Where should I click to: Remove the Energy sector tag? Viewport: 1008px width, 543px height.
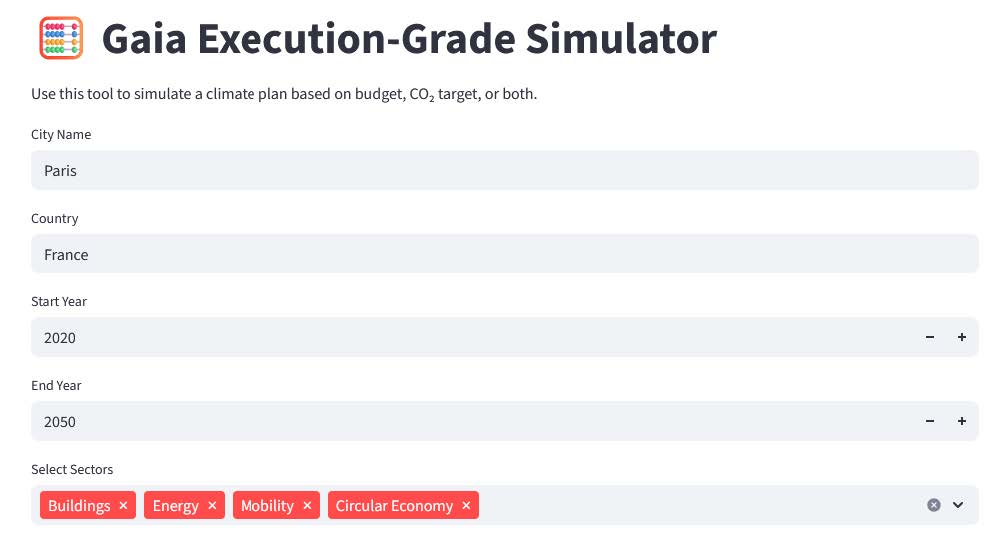coord(212,506)
